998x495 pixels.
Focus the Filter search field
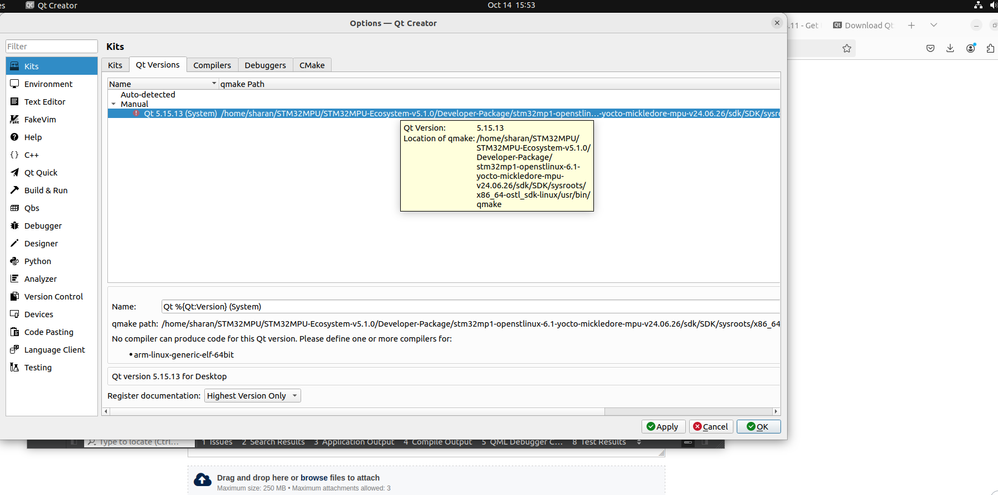pyautogui.click(x=52, y=46)
